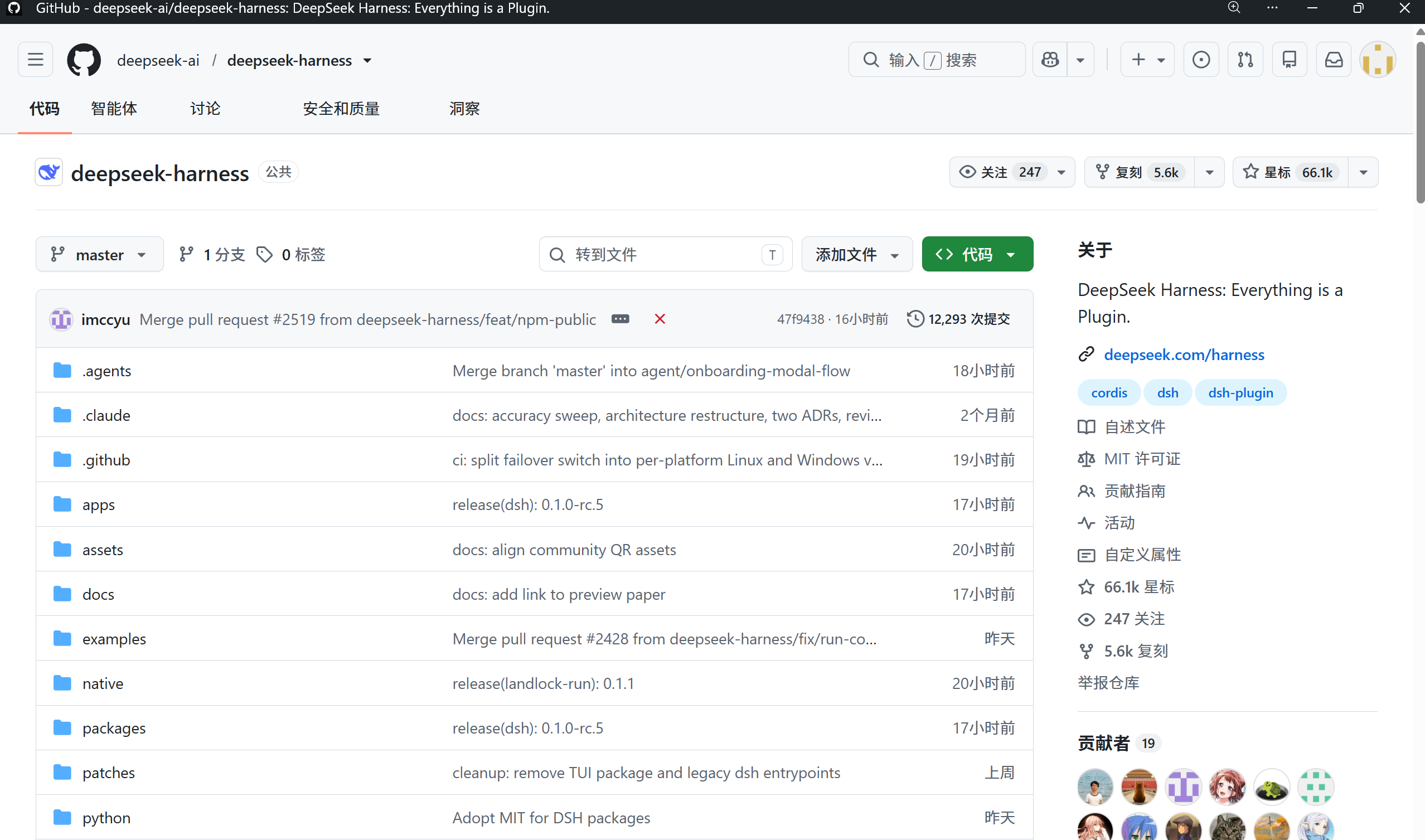Screen dimensions: 1425x840
Task: Open the green 代码 clone dropdown
Action: click(x=977, y=254)
